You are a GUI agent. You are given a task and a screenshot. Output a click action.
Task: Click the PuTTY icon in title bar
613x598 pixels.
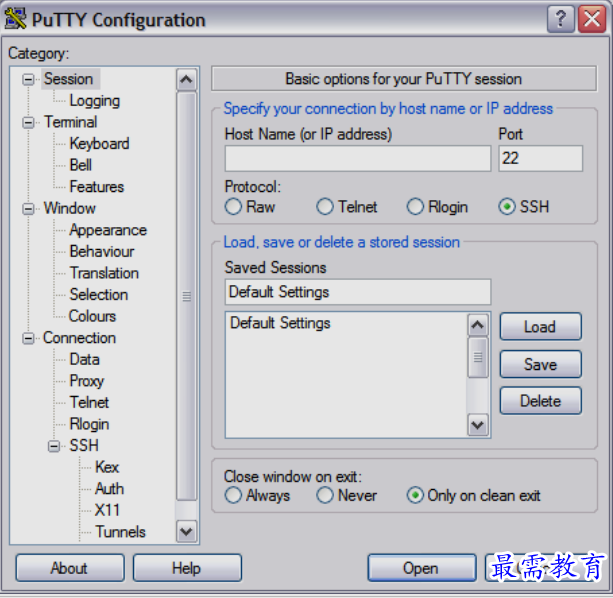[x=15, y=18]
